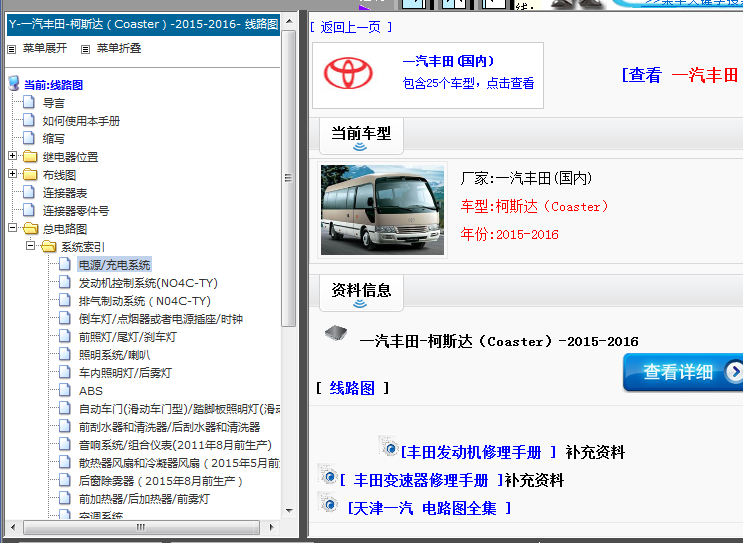Select 前加热器/后加热器/前雾灯 entry
This screenshot has height=543, width=743.
coord(144,499)
